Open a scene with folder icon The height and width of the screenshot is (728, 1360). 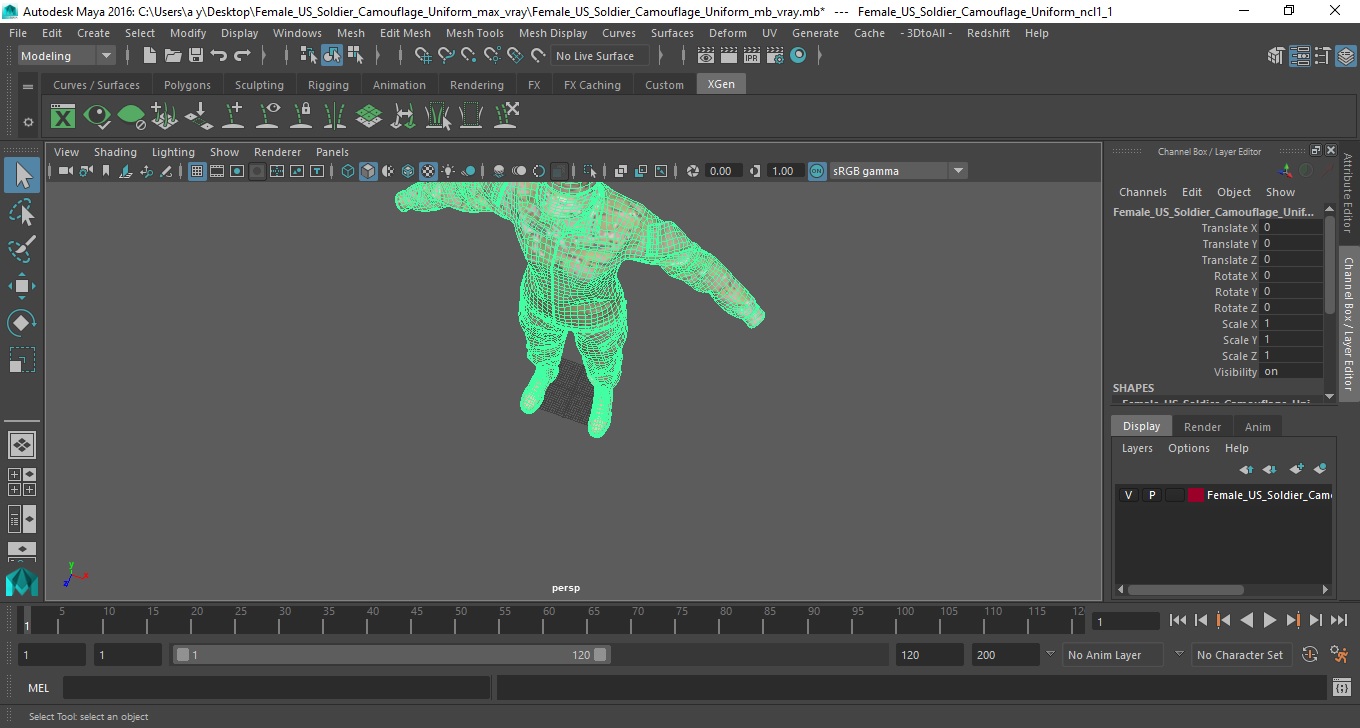[173, 56]
